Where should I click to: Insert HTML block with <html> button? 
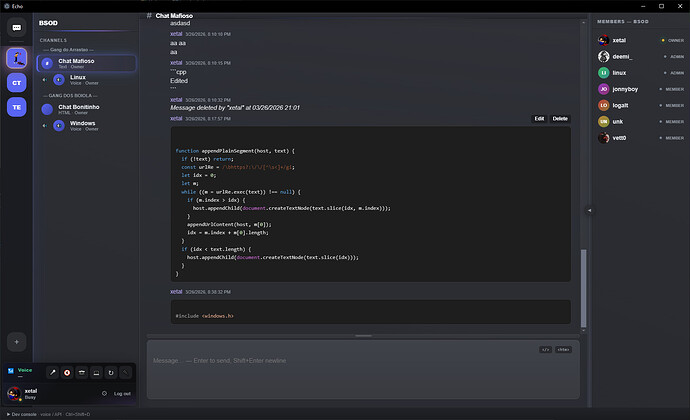[x=563, y=350]
